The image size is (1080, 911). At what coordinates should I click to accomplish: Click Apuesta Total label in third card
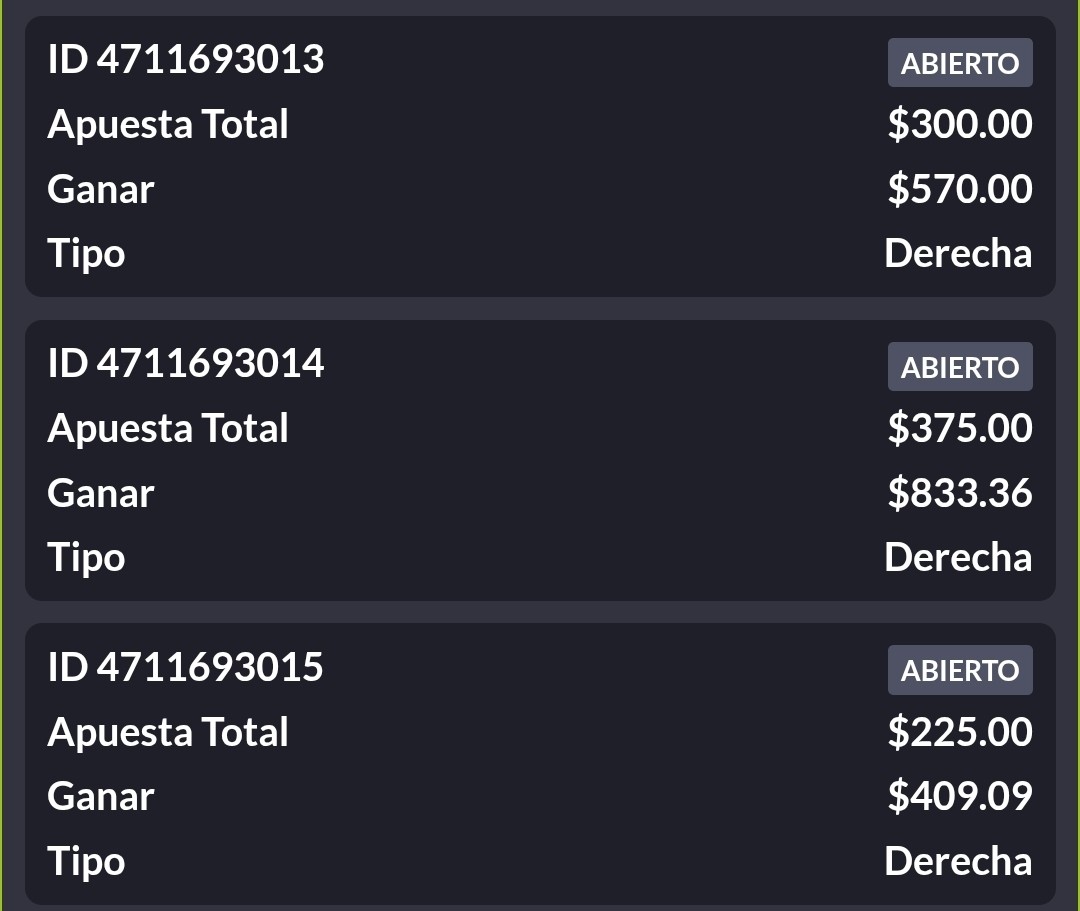pyautogui.click(x=168, y=732)
